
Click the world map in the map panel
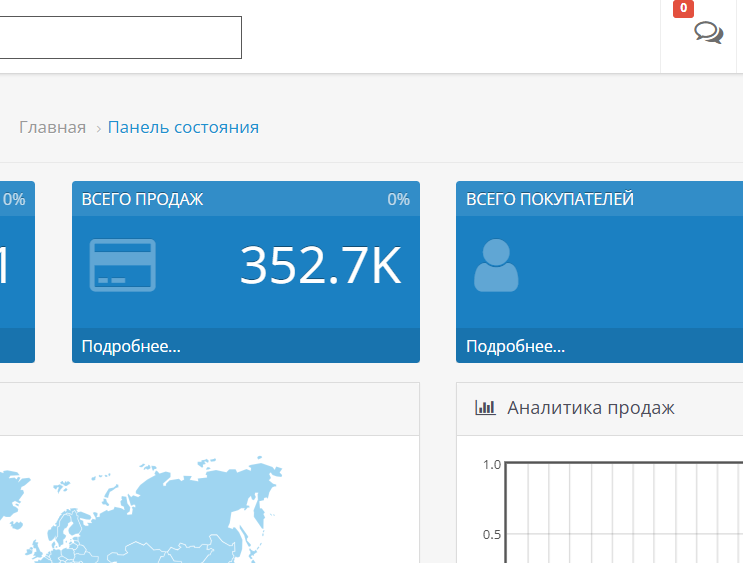[141, 509]
